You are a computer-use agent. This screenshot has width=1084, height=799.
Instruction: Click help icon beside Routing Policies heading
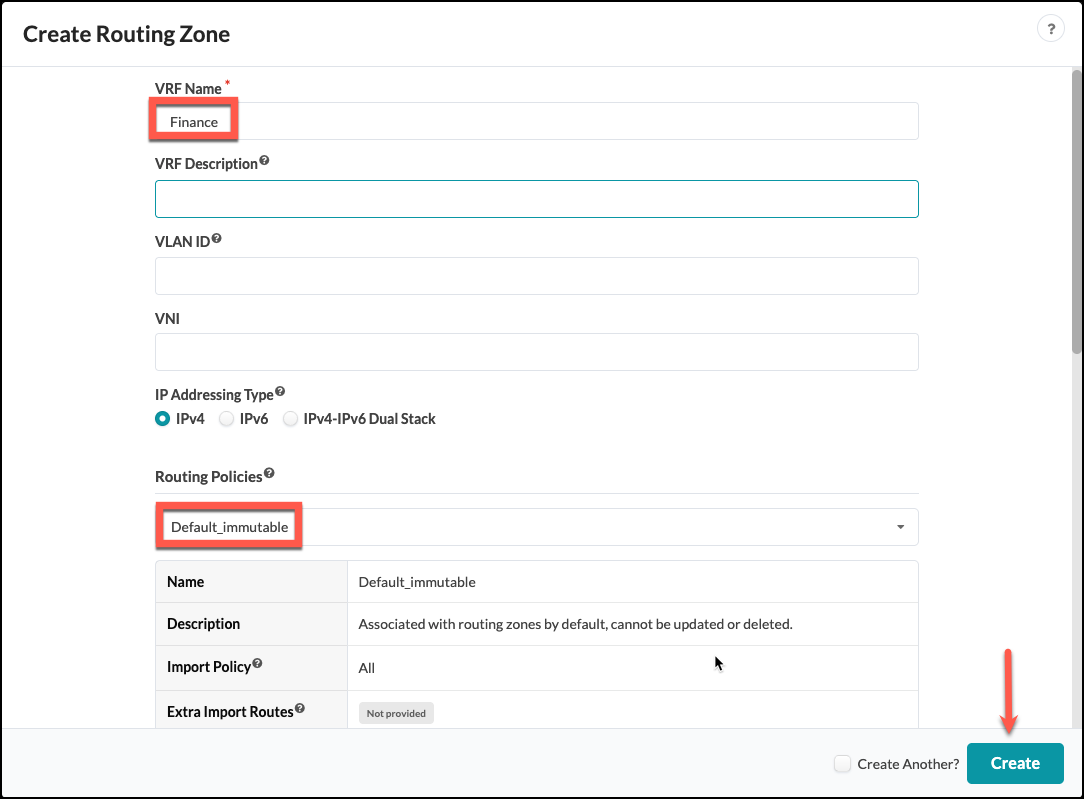tap(269, 474)
